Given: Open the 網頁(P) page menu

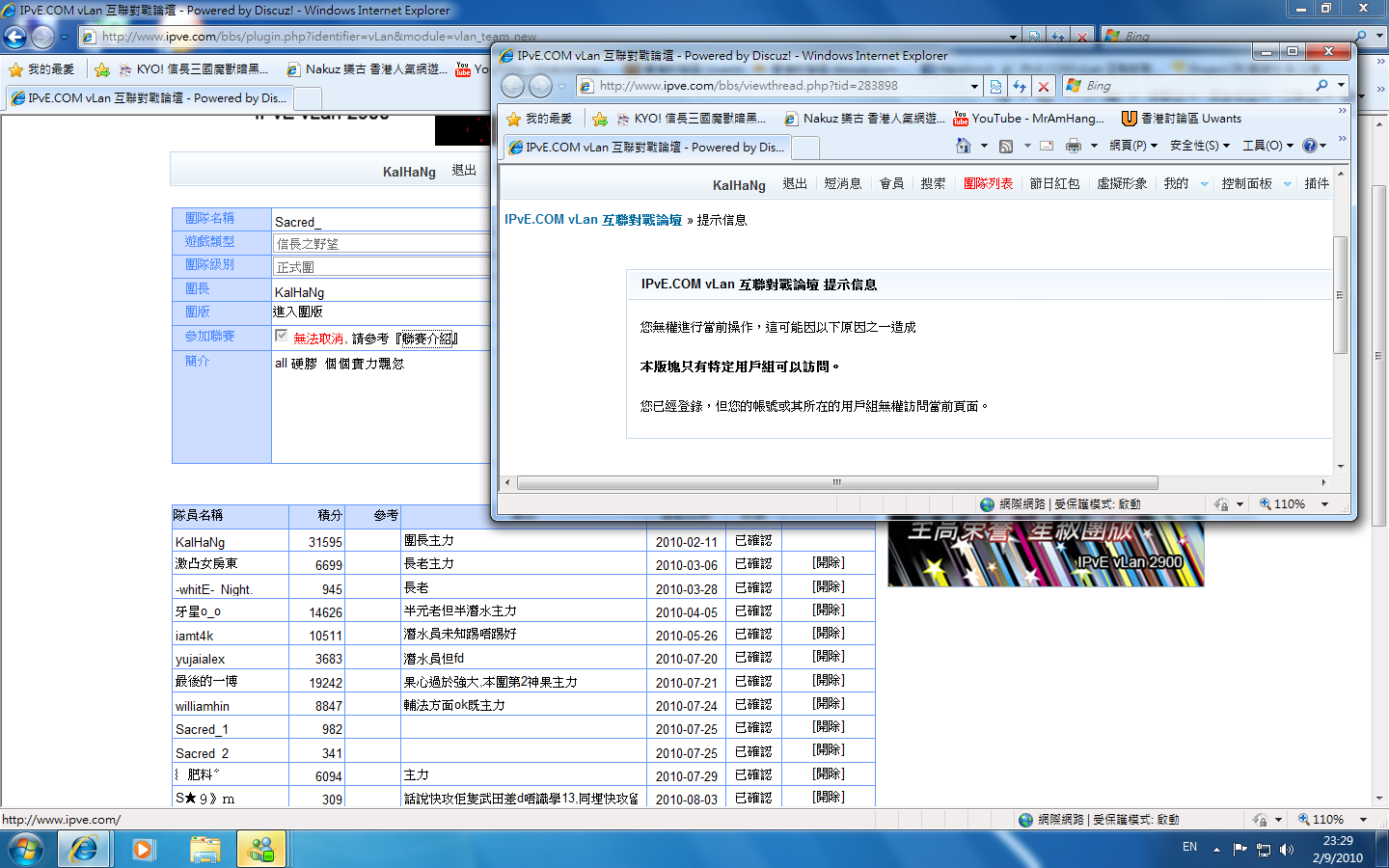Looking at the screenshot, I should tap(1131, 146).
